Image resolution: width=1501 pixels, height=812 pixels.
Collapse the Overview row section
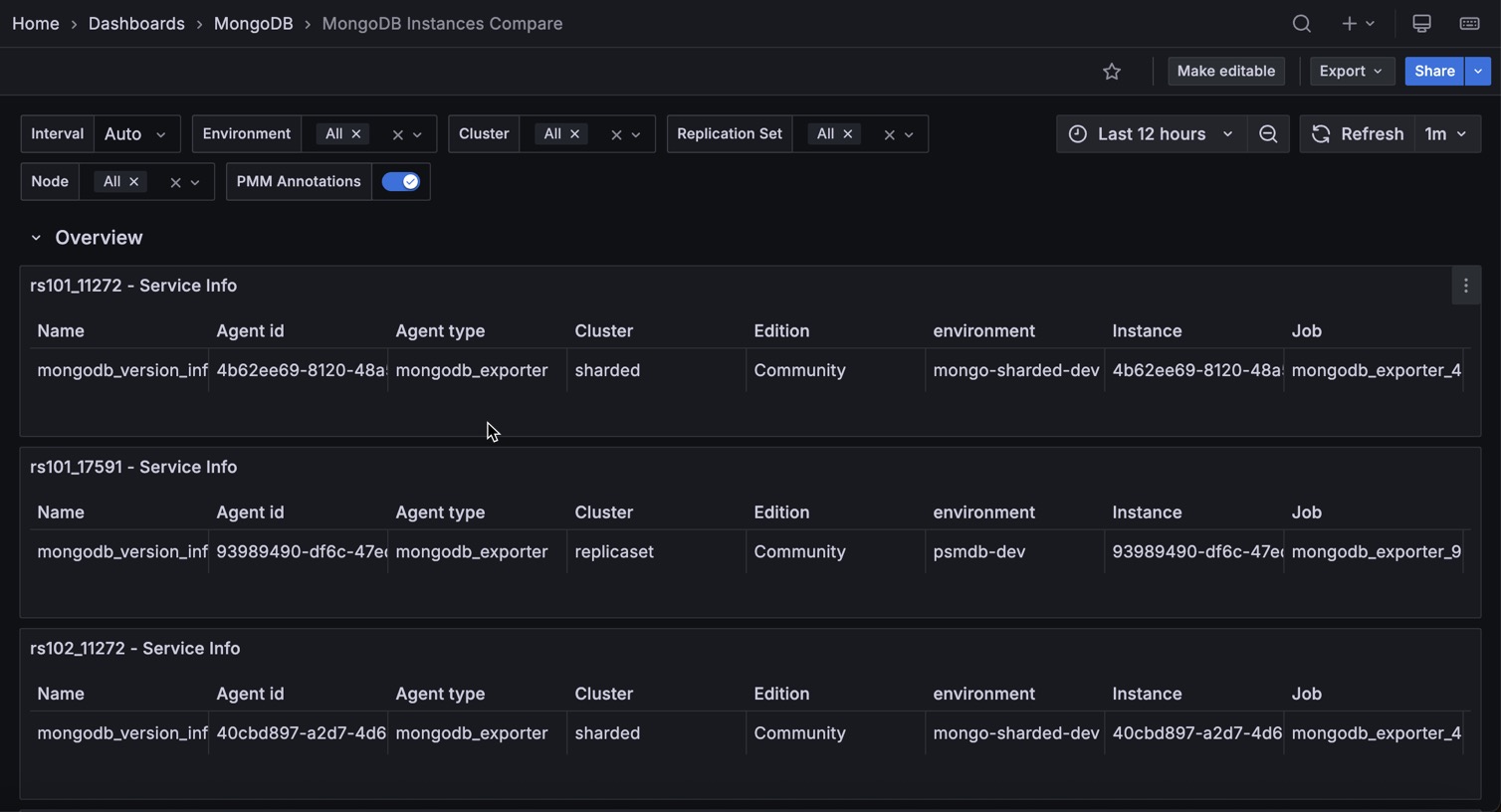36,238
